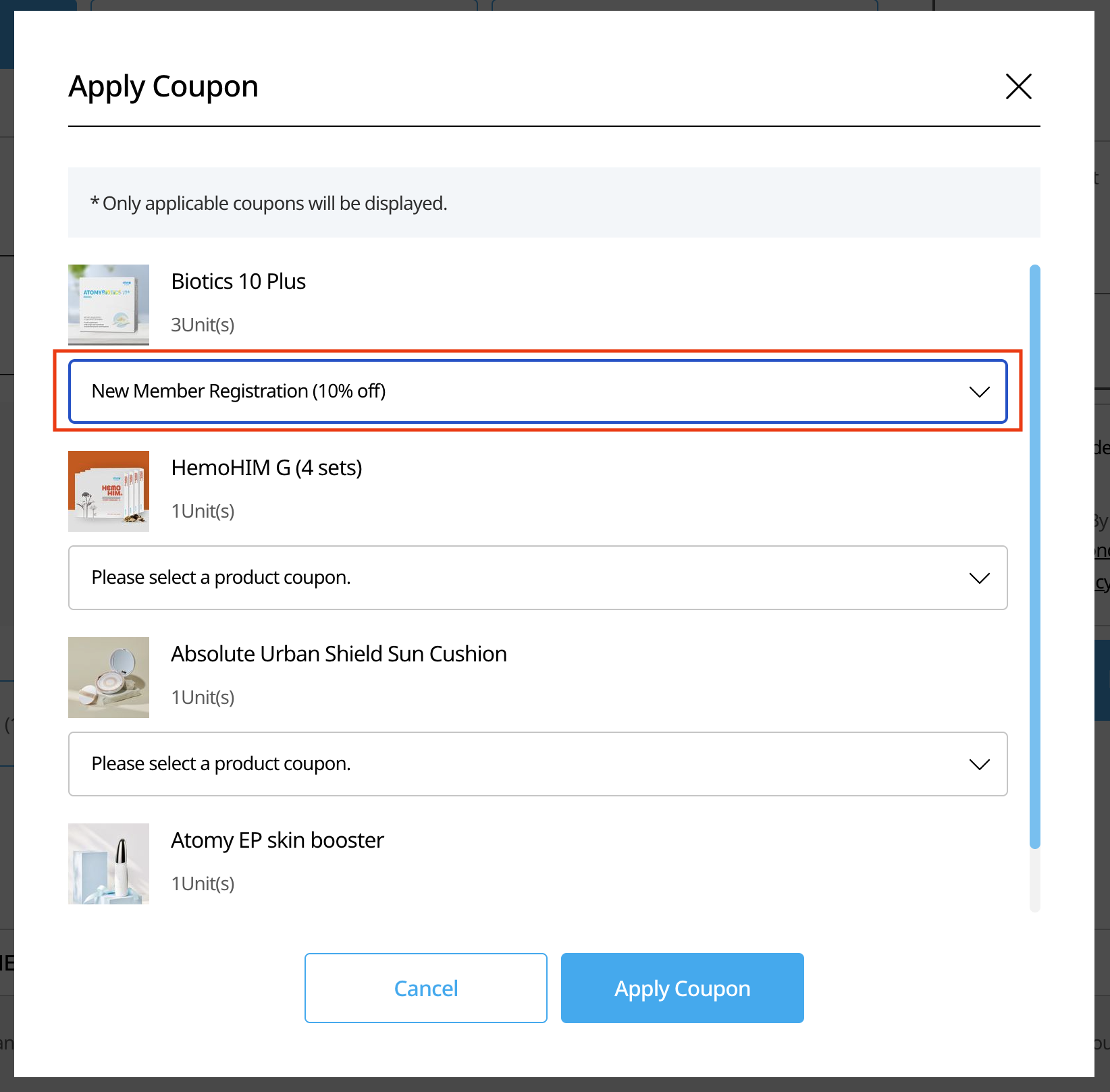This screenshot has height=1092, width=1110.
Task: Open the Absolute Urban Shield Sun Cushion coupon dropdown
Action: (x=537, y=764)
